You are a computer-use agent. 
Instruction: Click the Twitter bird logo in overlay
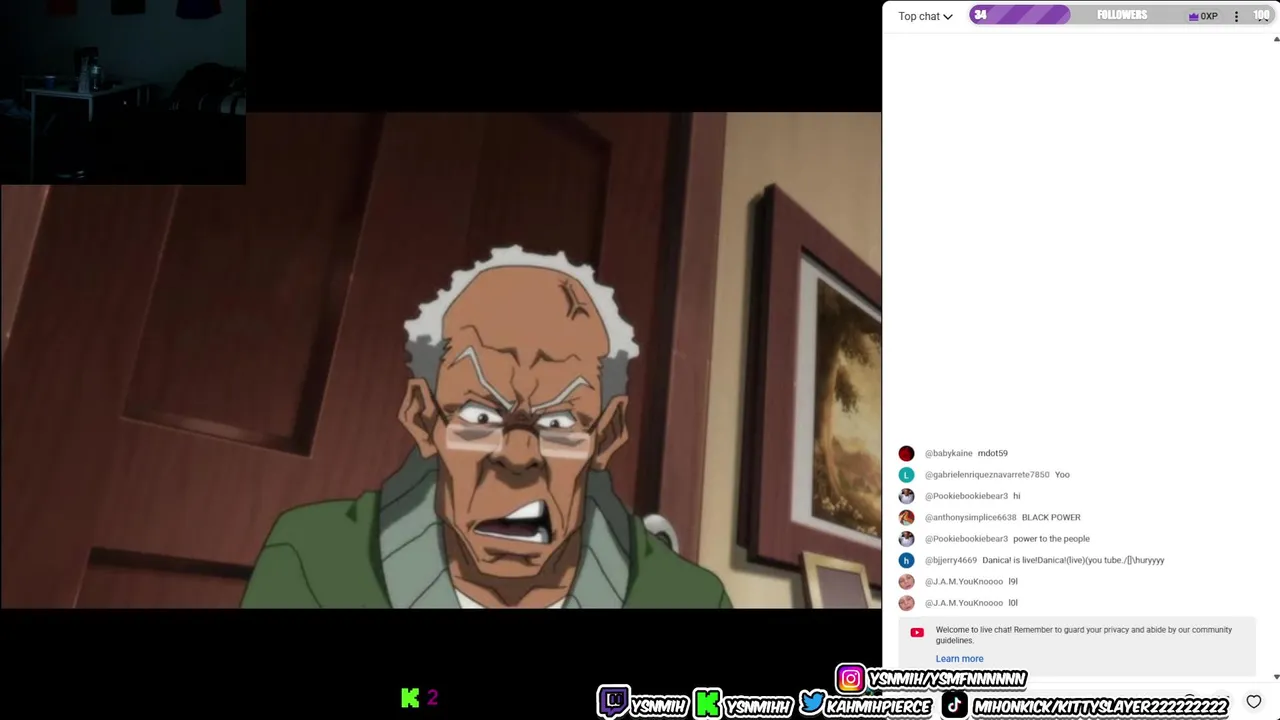(812, 702)
